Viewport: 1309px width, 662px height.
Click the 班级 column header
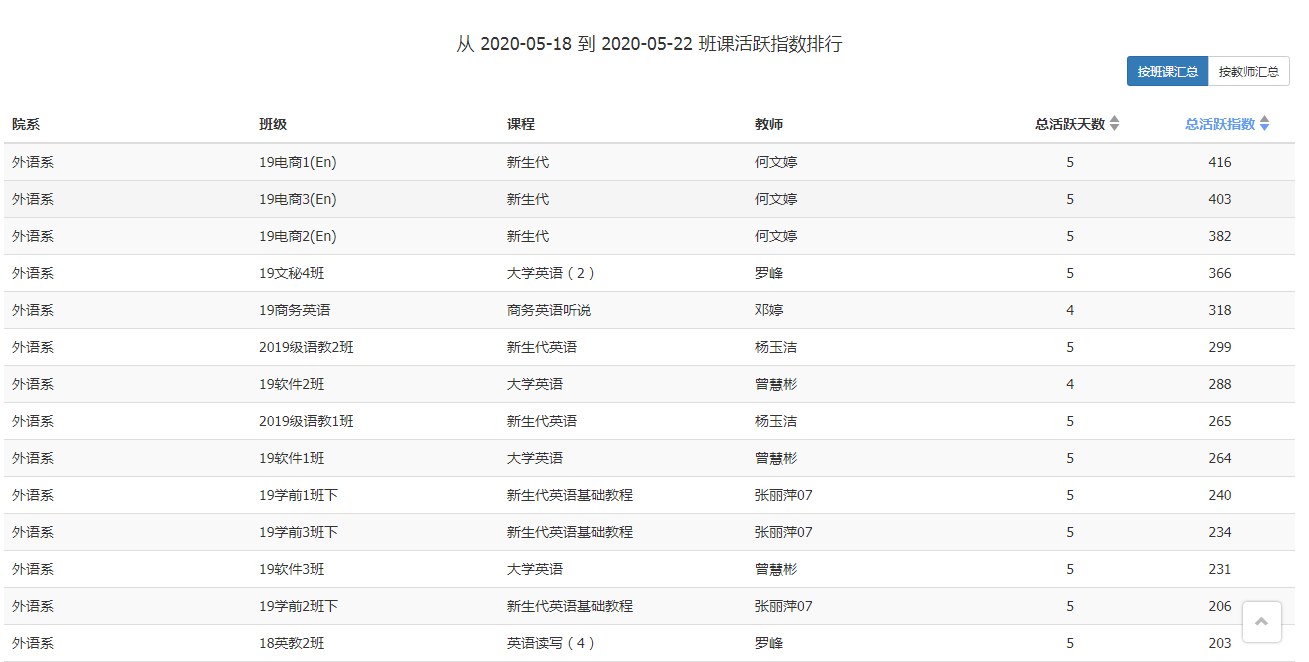(x=273, y=124)
